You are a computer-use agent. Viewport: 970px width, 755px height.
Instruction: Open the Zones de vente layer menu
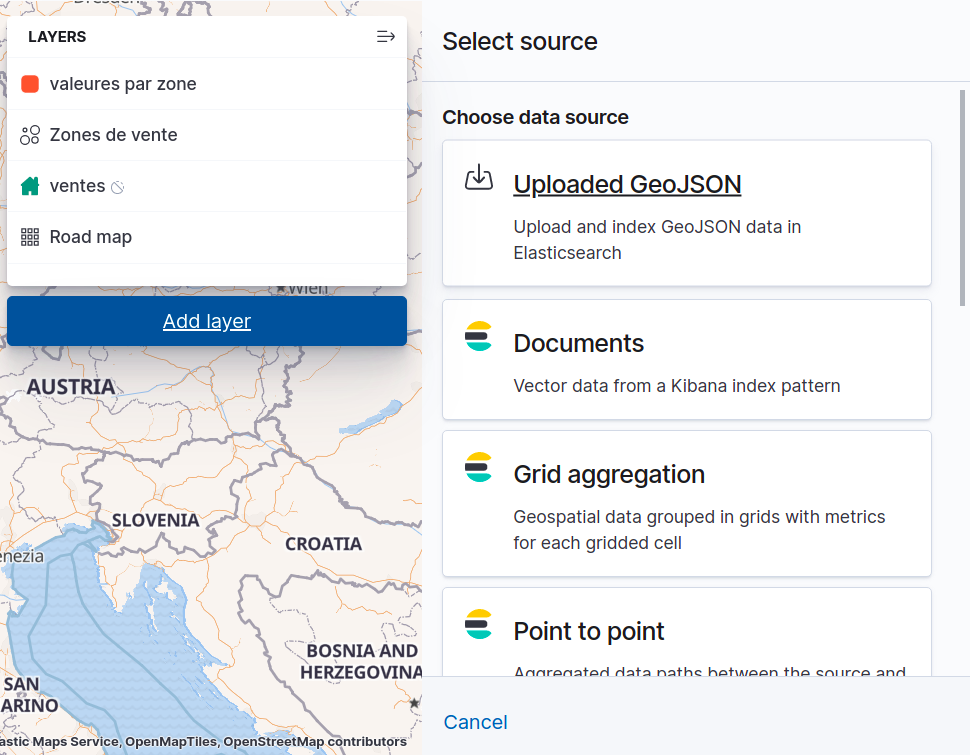pos(114,135)
